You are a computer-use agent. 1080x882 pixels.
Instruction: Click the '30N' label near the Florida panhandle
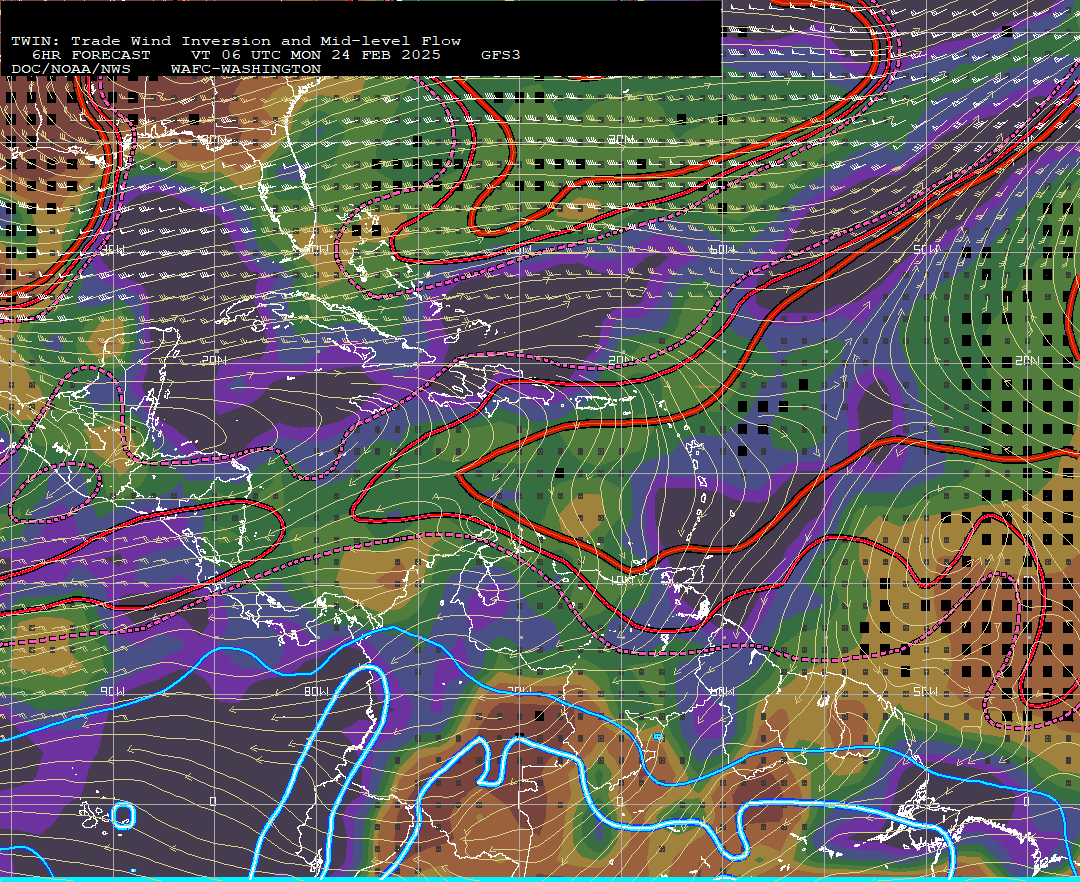point(214,139)
